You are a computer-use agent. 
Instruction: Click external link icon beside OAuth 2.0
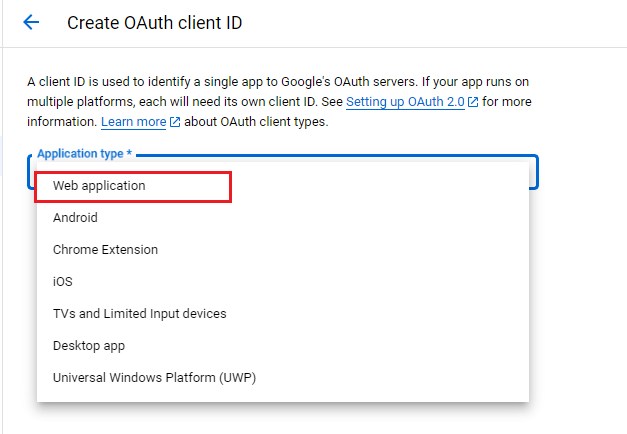473,102
